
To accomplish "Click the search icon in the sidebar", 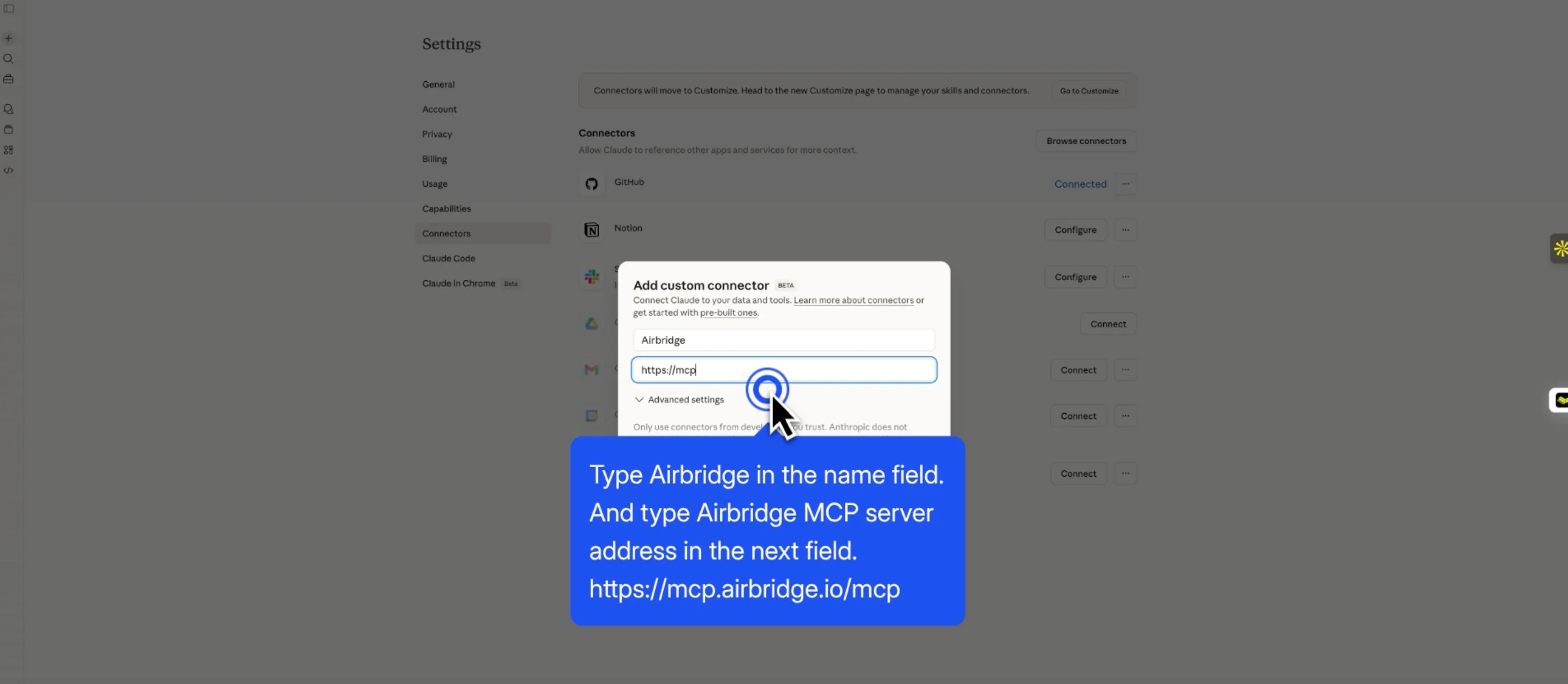I will [x=9, y=59].
